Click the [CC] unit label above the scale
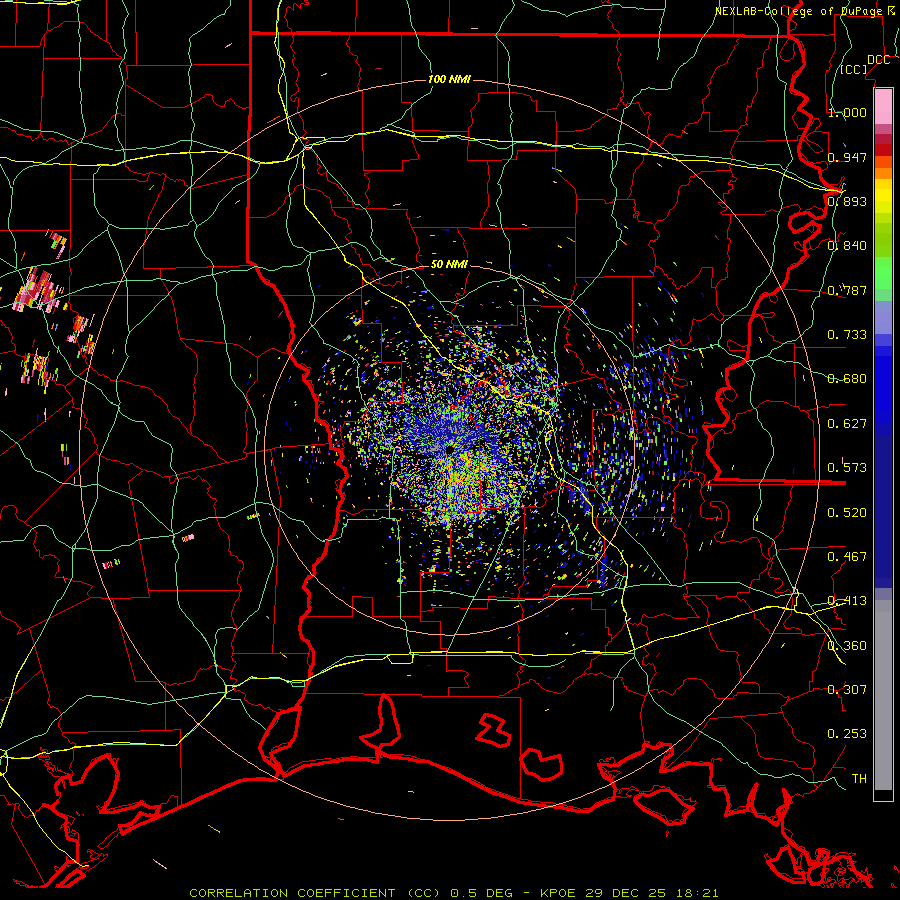This screenshot has width=900, height=900. click(x=854, y=69)
